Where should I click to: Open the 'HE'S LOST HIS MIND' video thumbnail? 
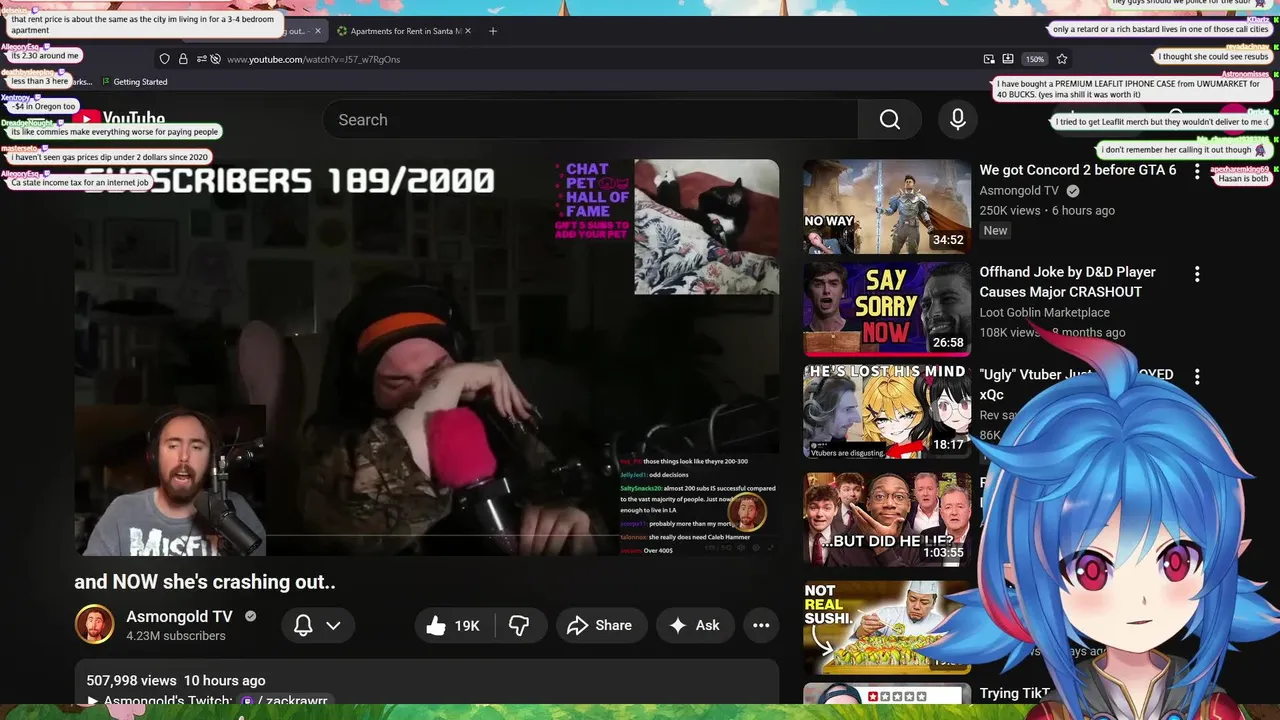point(887,411)
